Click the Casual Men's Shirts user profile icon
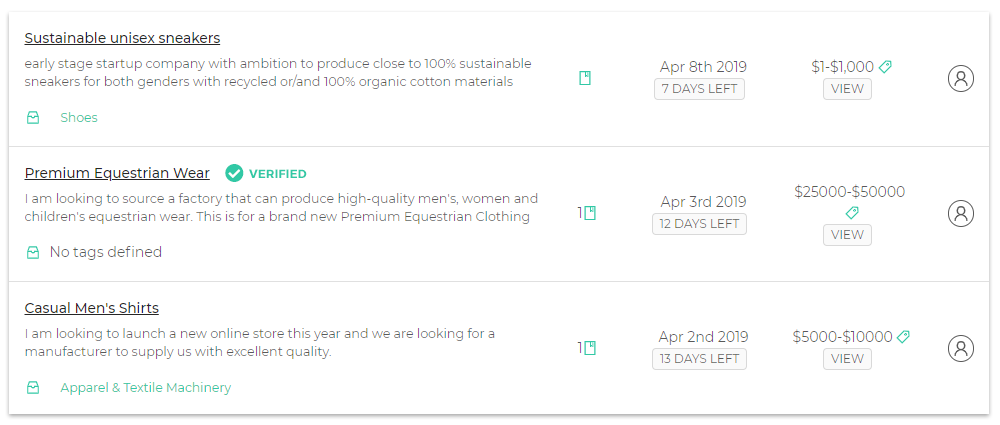Screen dimensions: 1000x425 tap(960, 348)
